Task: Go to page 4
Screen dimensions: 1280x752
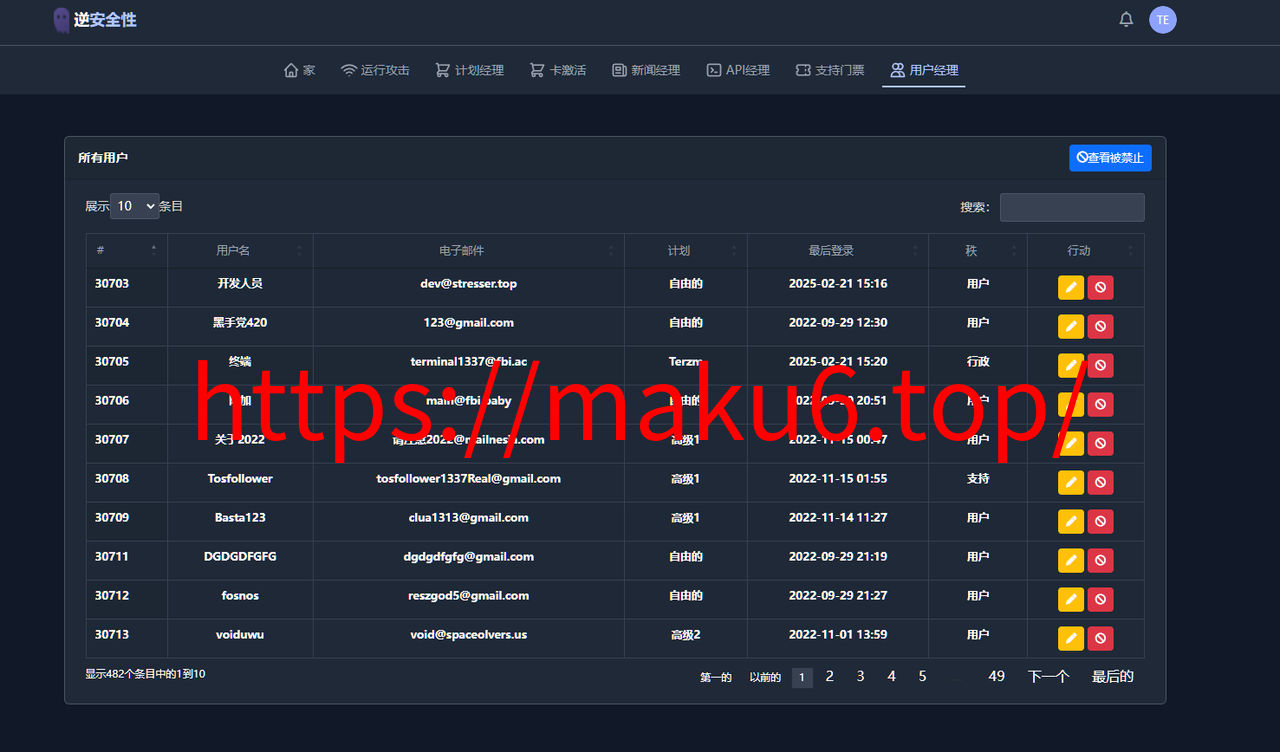Action: pyautogui.click(x=891, y=677)
